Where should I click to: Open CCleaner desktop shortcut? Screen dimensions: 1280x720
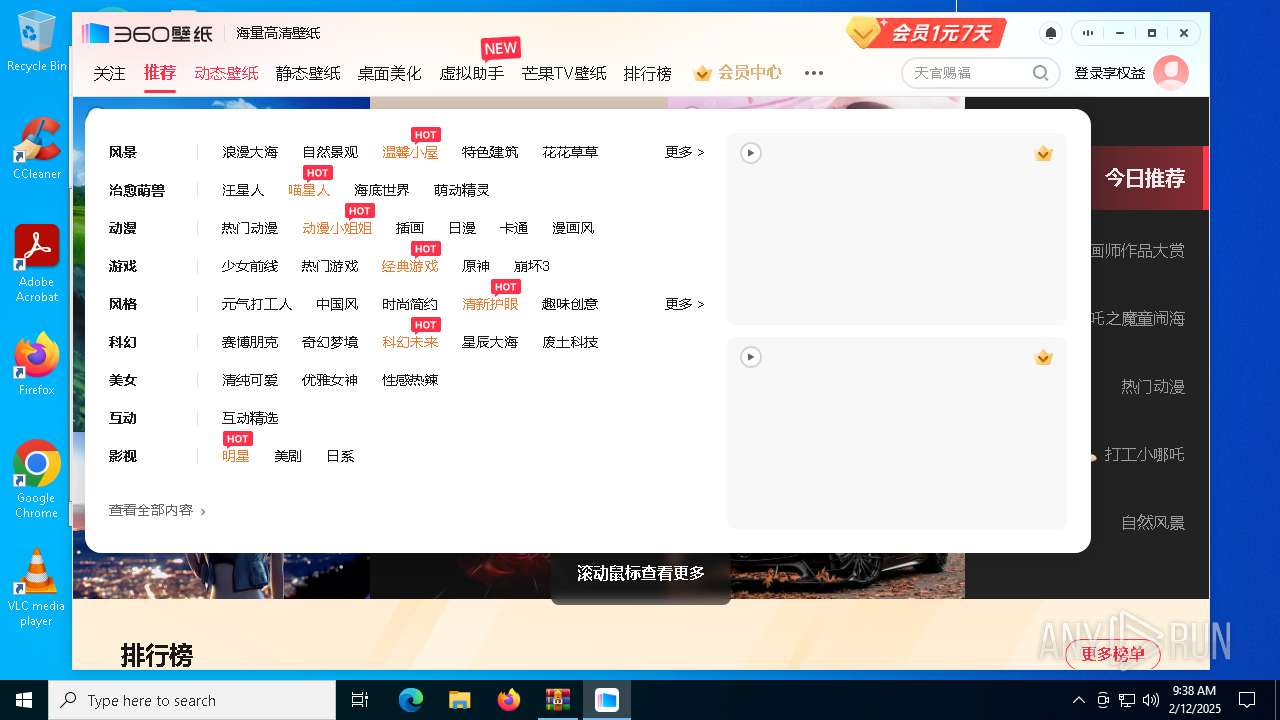click(x=37, y=148)
